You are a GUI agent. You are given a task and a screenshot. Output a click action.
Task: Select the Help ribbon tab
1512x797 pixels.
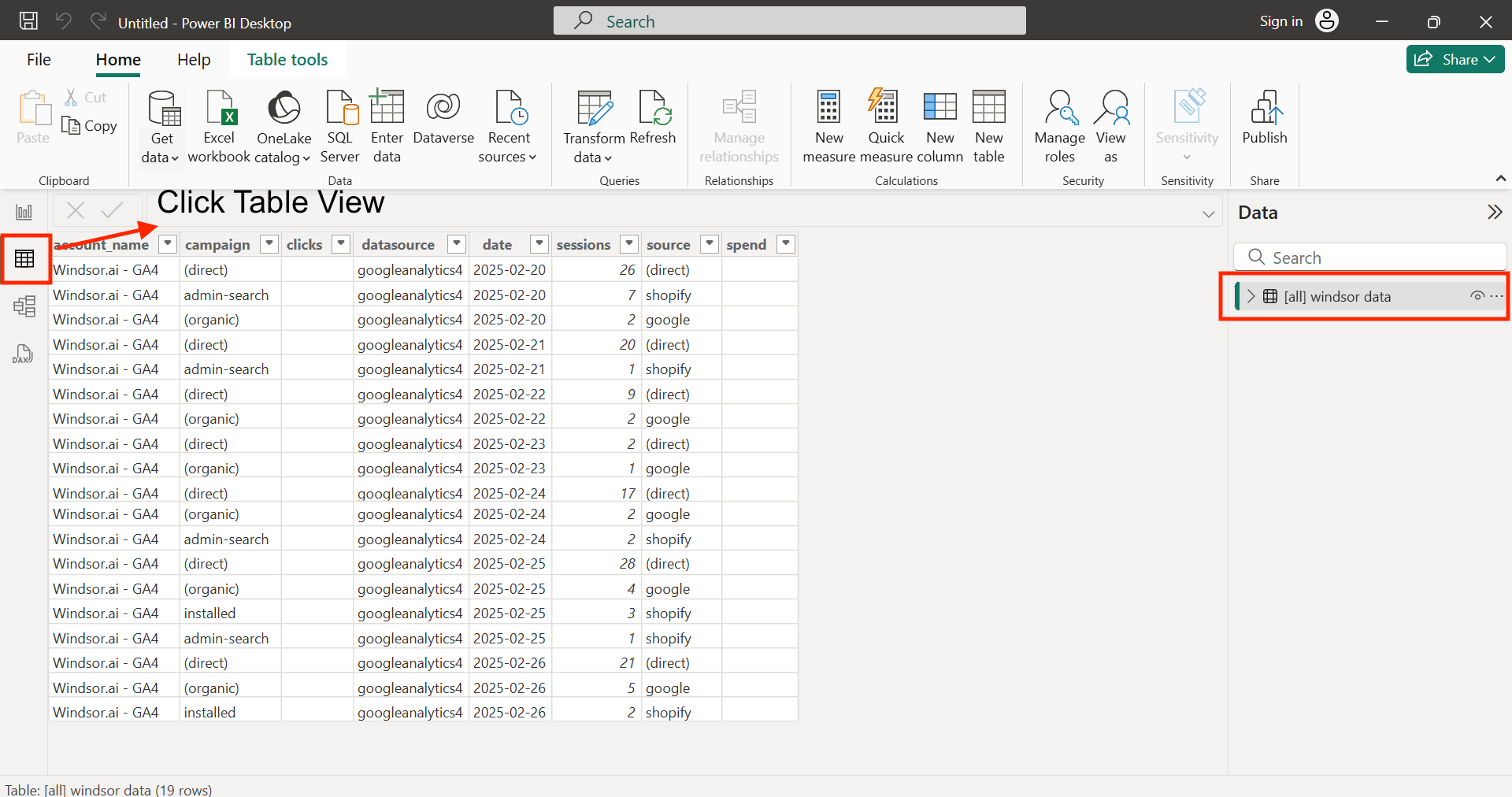tap(194, 60)
